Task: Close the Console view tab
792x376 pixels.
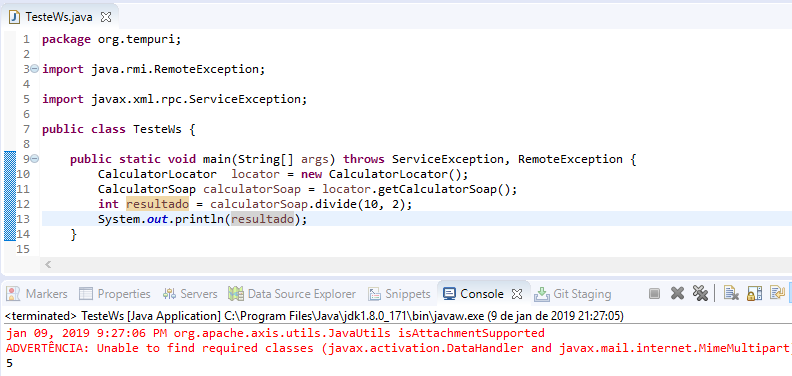Action: [x=516, y=294]
